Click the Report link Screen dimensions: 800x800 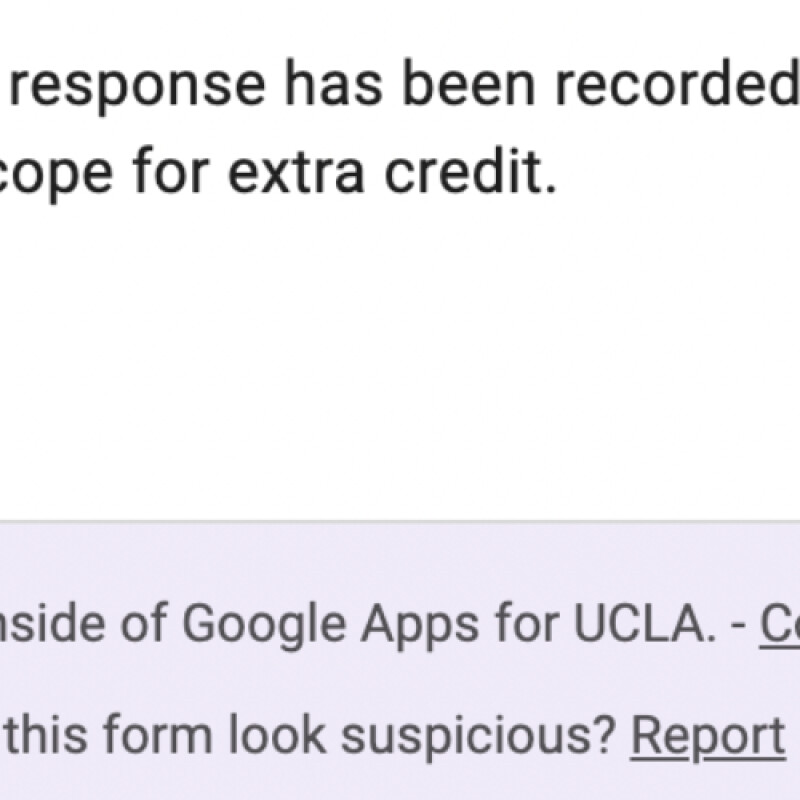coord(706,736)
